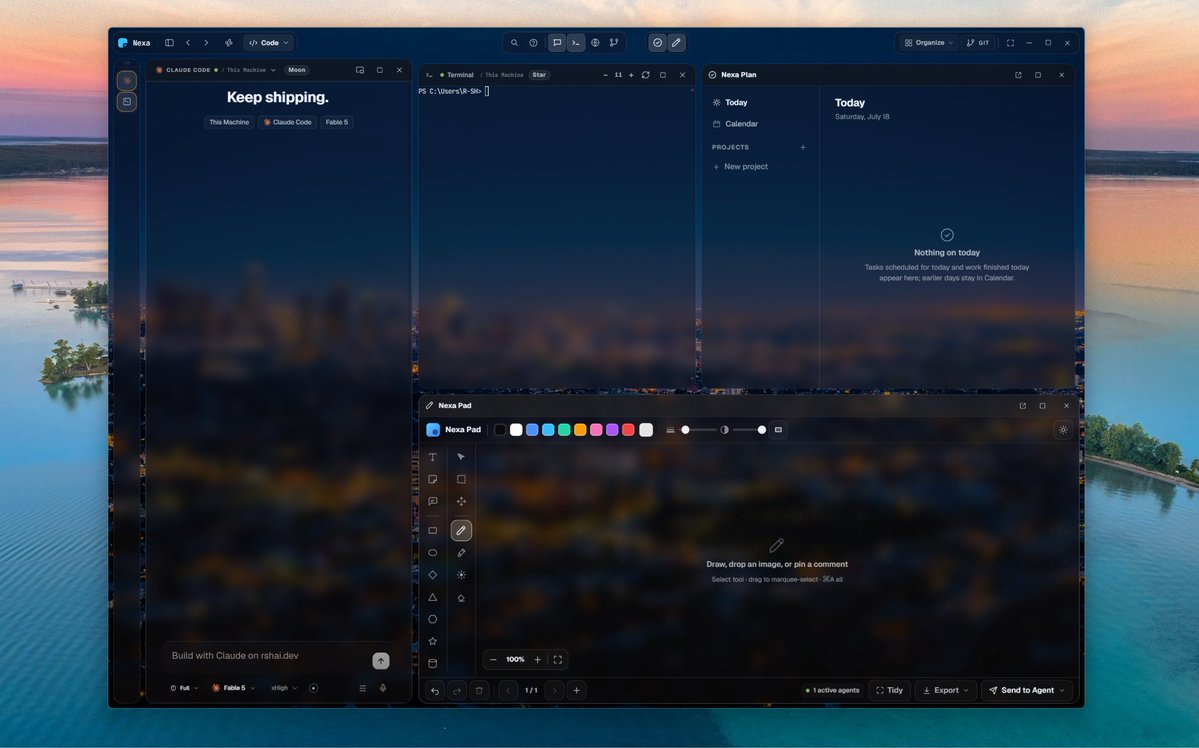Click fit-to-screen icon beside the zoom controls
1199x748 pixels.
[557, 659]
